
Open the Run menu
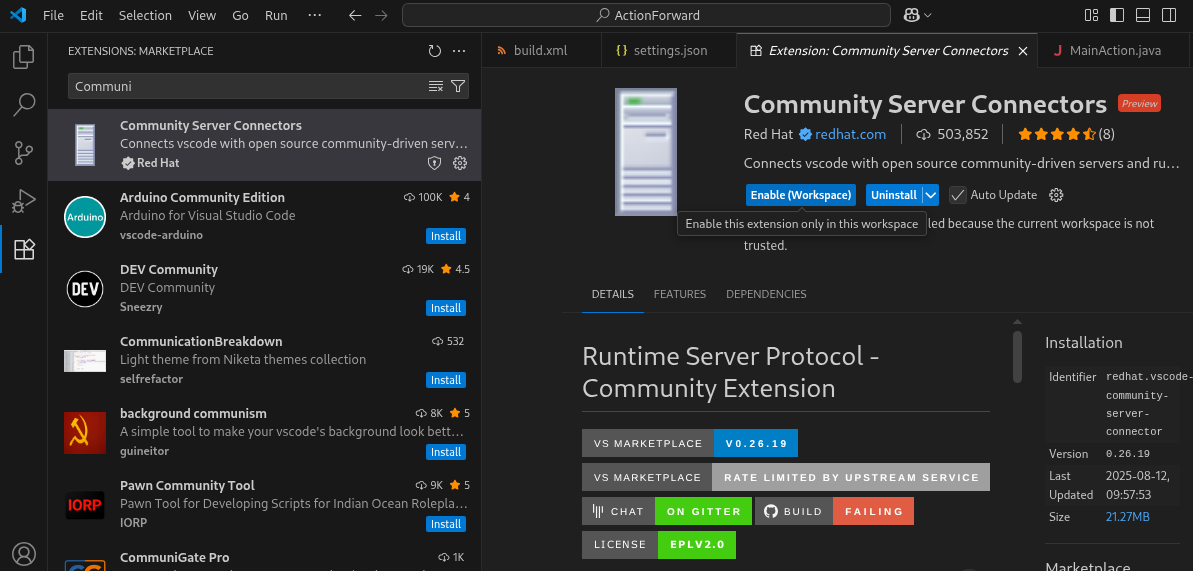(276, 15)
